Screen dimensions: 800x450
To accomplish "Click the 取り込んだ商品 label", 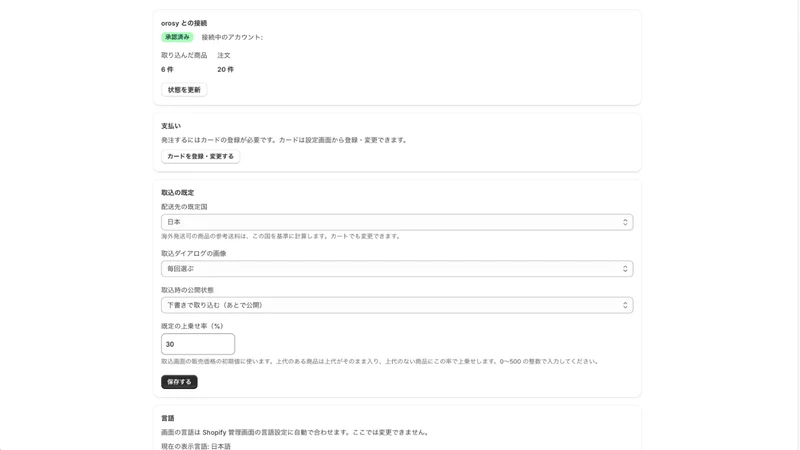I will point(184,55).
